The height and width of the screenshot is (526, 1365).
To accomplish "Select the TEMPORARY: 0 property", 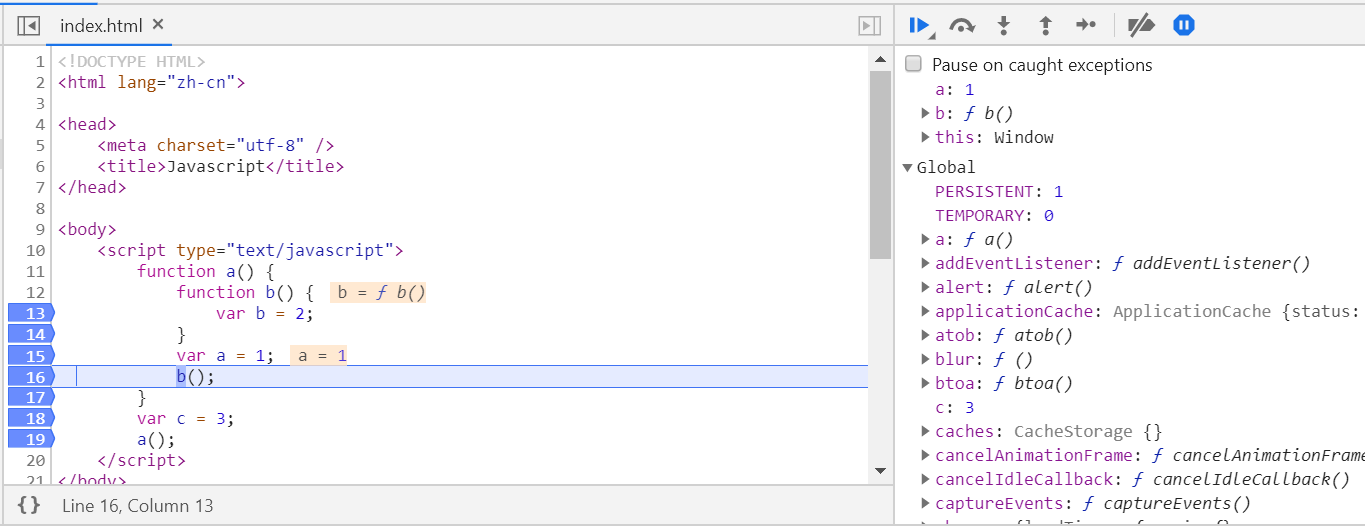I will (994, 215).
